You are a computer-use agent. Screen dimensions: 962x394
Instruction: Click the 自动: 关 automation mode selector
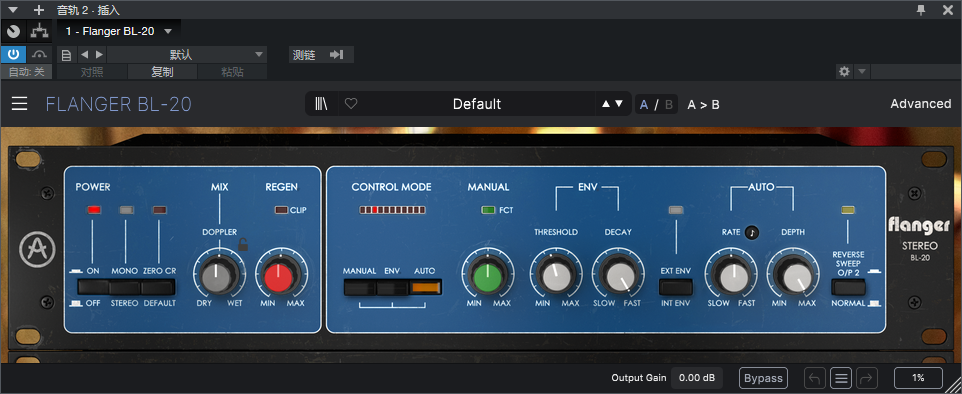[26, 72]
